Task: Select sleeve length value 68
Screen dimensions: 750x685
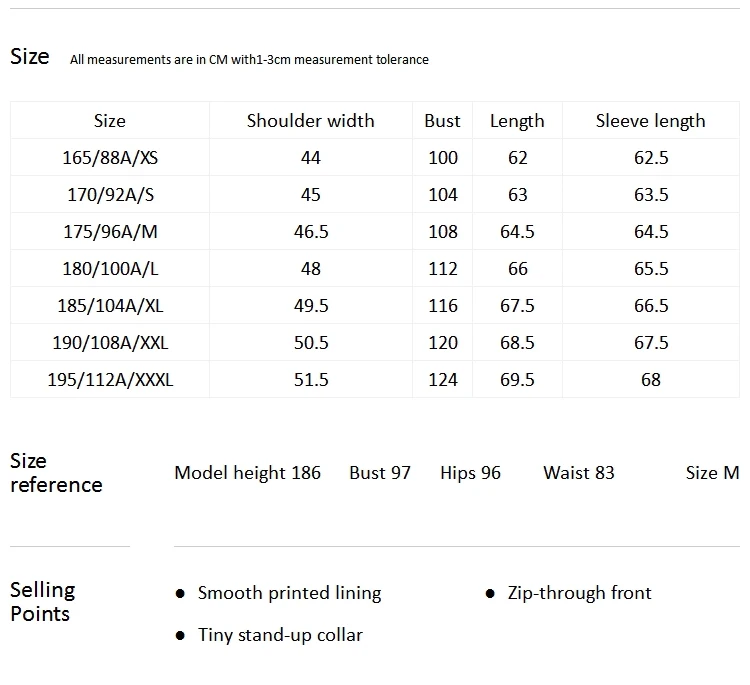Action: pyautogui.click(x=651, y=379)
